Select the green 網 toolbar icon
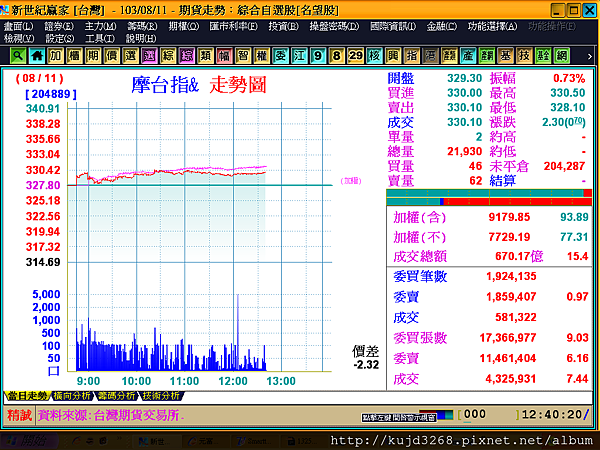This screenshot has height=450, width=600. tap(562, 56)
